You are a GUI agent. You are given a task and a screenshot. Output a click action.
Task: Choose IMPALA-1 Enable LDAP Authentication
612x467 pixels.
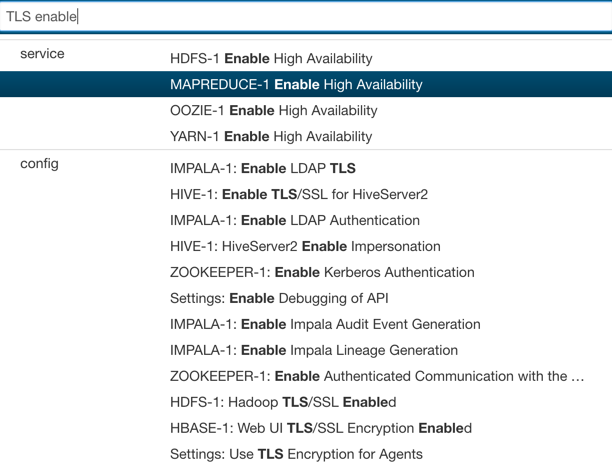[x=295, y=221]
